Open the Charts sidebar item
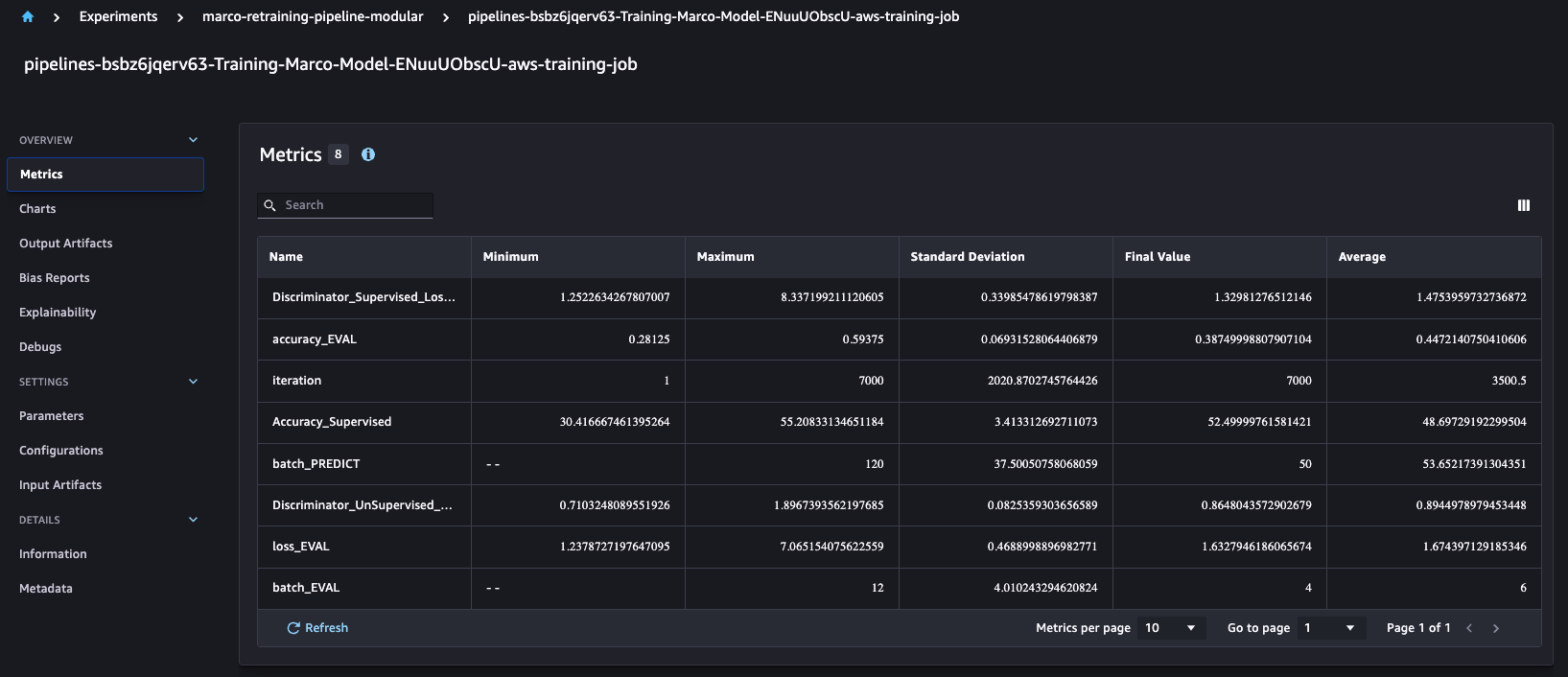The height and width of the screenshot is (677, 1568). click(x=37, y=209)
